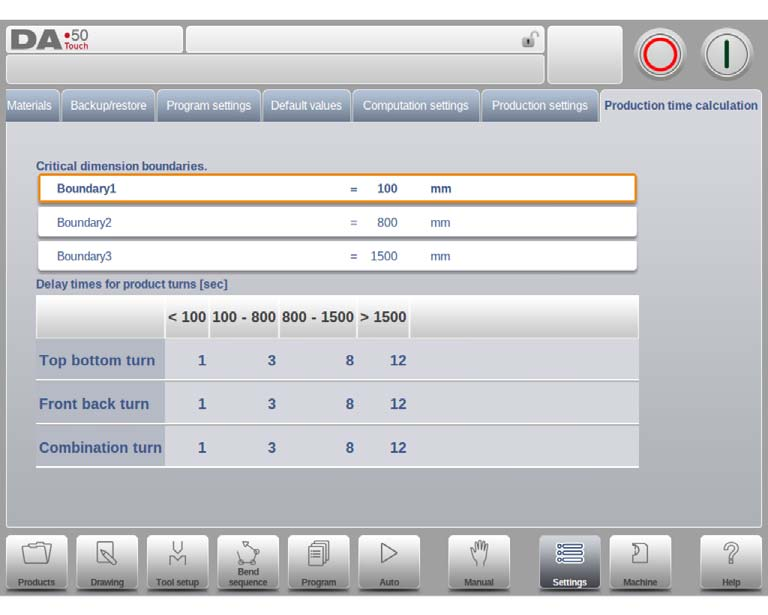
Task: Select the Boundary3 1500 mm field
Action: point(337,256)
